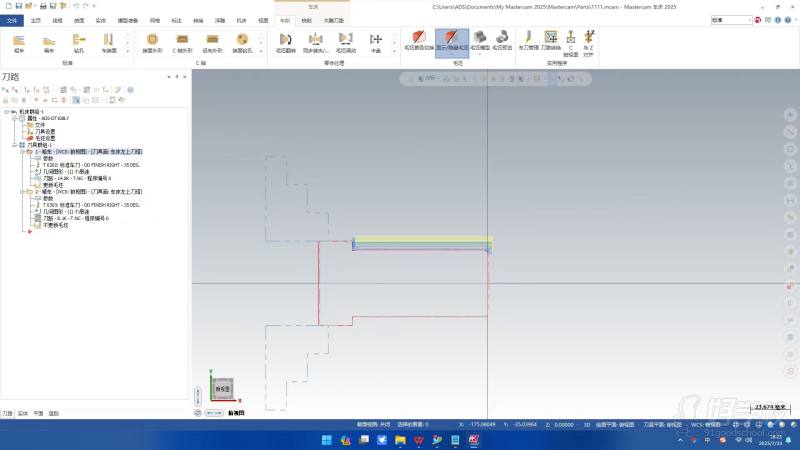This screenshot has height=450, width=800.
Task: Click the 毛坯设置 stock setup entry
Action: coord(45,137)
